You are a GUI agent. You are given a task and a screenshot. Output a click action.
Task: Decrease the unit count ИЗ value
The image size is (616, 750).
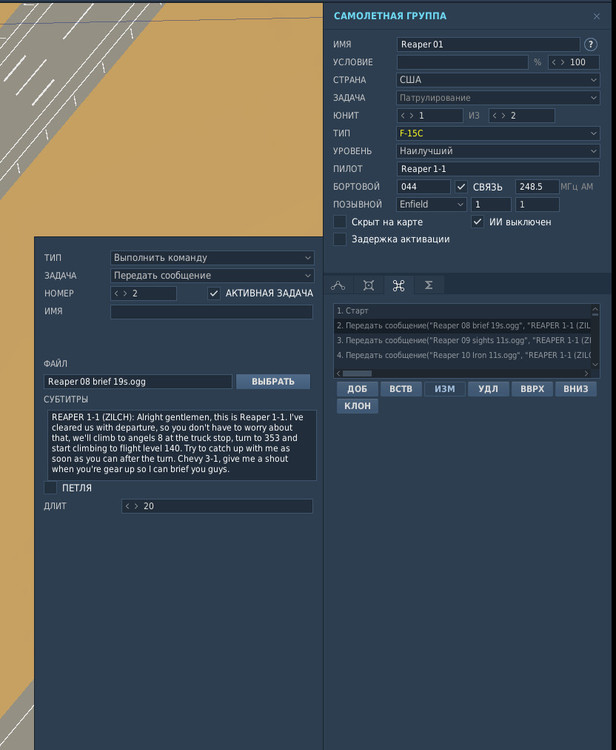(495, 116)
